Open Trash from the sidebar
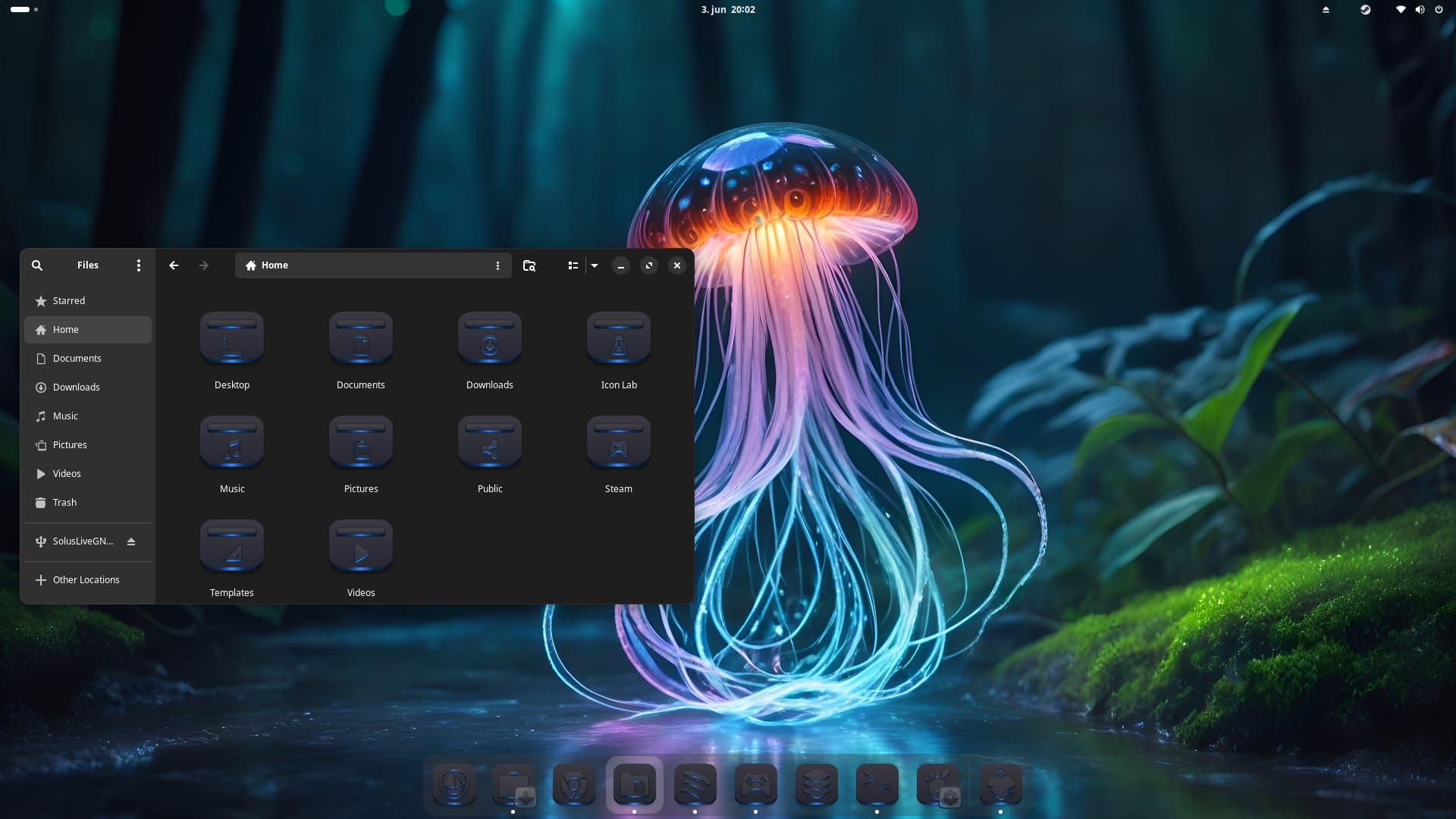This screenshot has width=1456, height=819. click(88, 503)
